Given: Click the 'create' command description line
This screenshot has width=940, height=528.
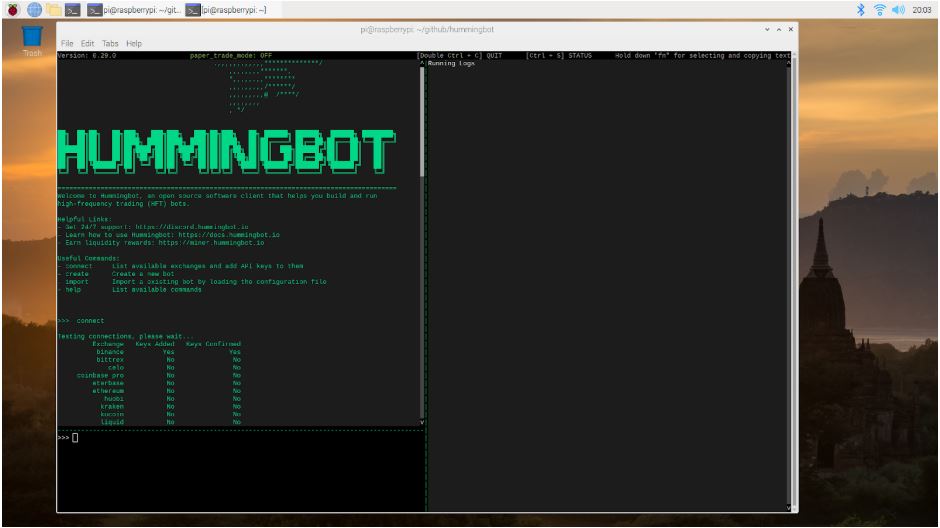Looking at the screenshot, I should click(116, 274).
